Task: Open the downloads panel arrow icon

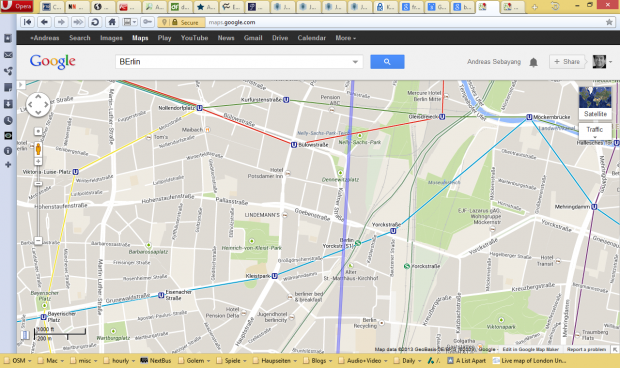Action: pos(8,104)
